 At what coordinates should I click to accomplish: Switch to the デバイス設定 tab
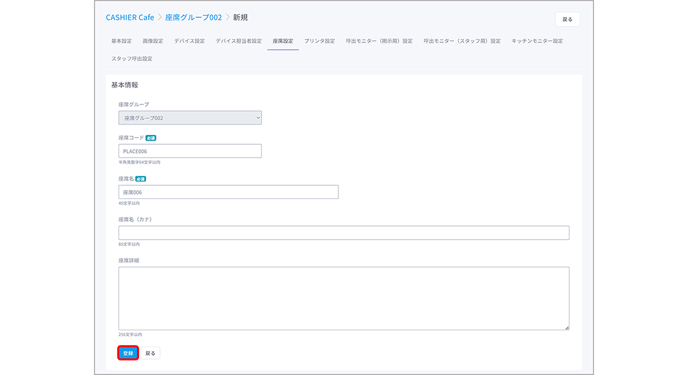(189, 41)
